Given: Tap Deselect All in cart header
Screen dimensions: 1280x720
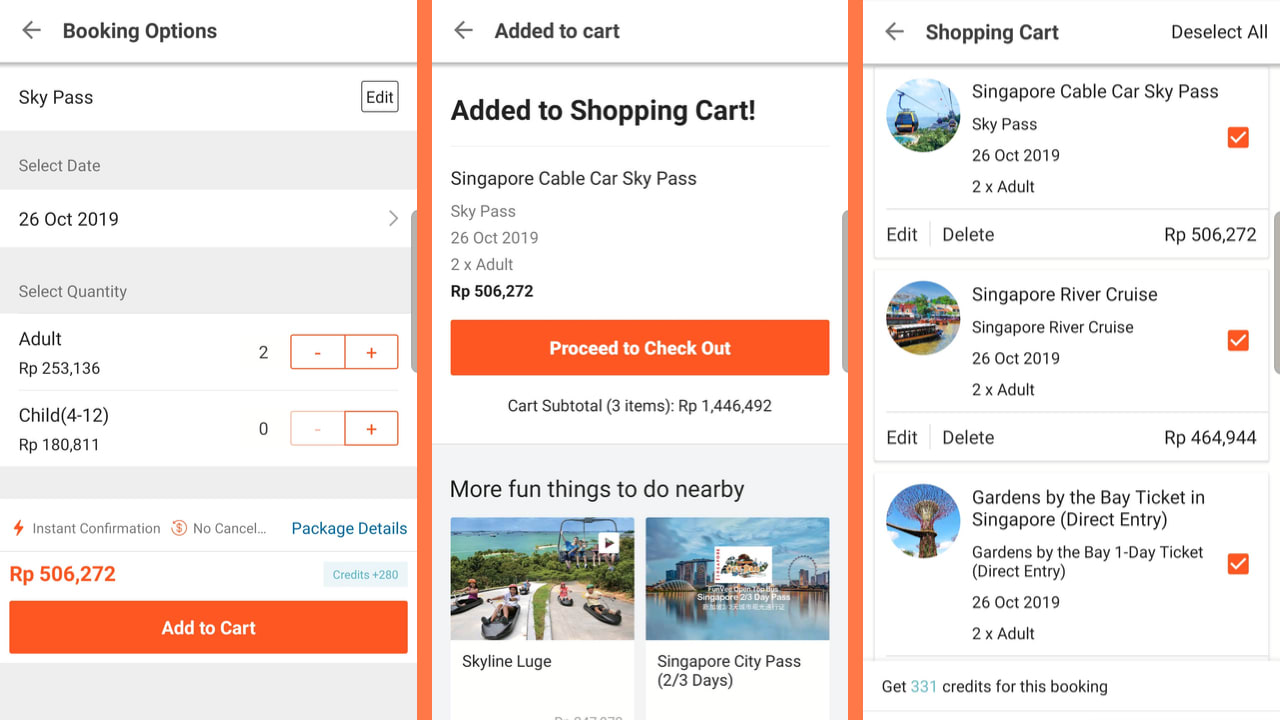Looking at the screenshot, I should tap(1218, 32).
